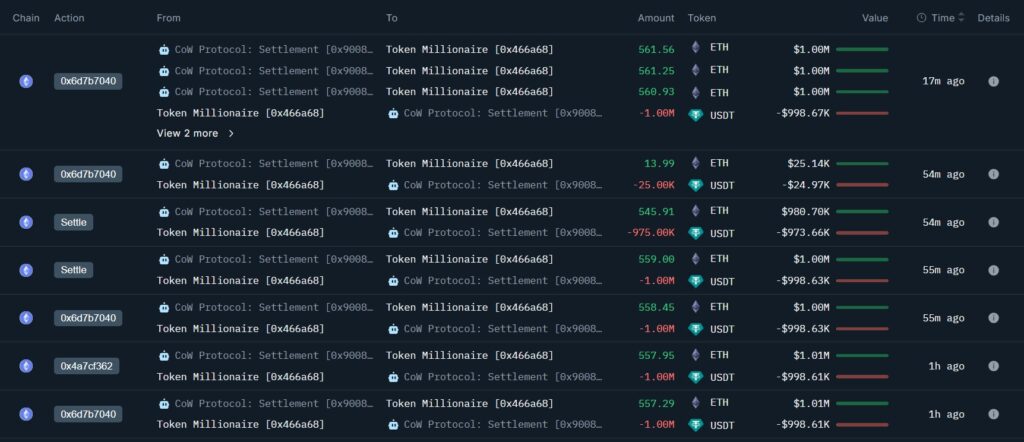The width and height of the screenshot is (1024, 442).
Task: Open details info icon for 557.95 ETH transaction
Action: pyautogui.click(x=993, y=366)
